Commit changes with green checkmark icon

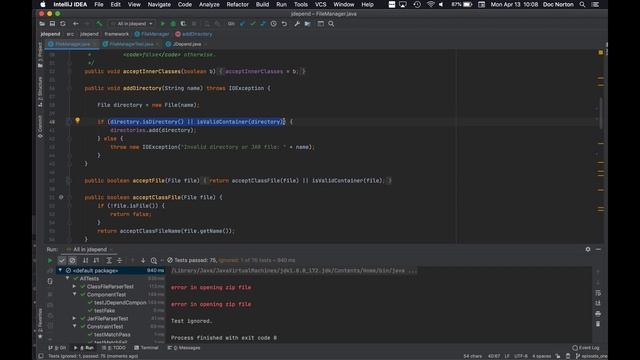pyautogui.click(x=253, y=24)
